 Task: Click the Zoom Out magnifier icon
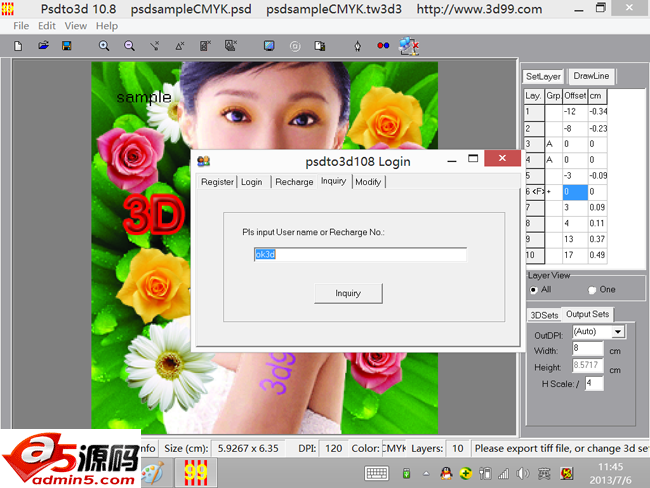click(x=130, y=46)
